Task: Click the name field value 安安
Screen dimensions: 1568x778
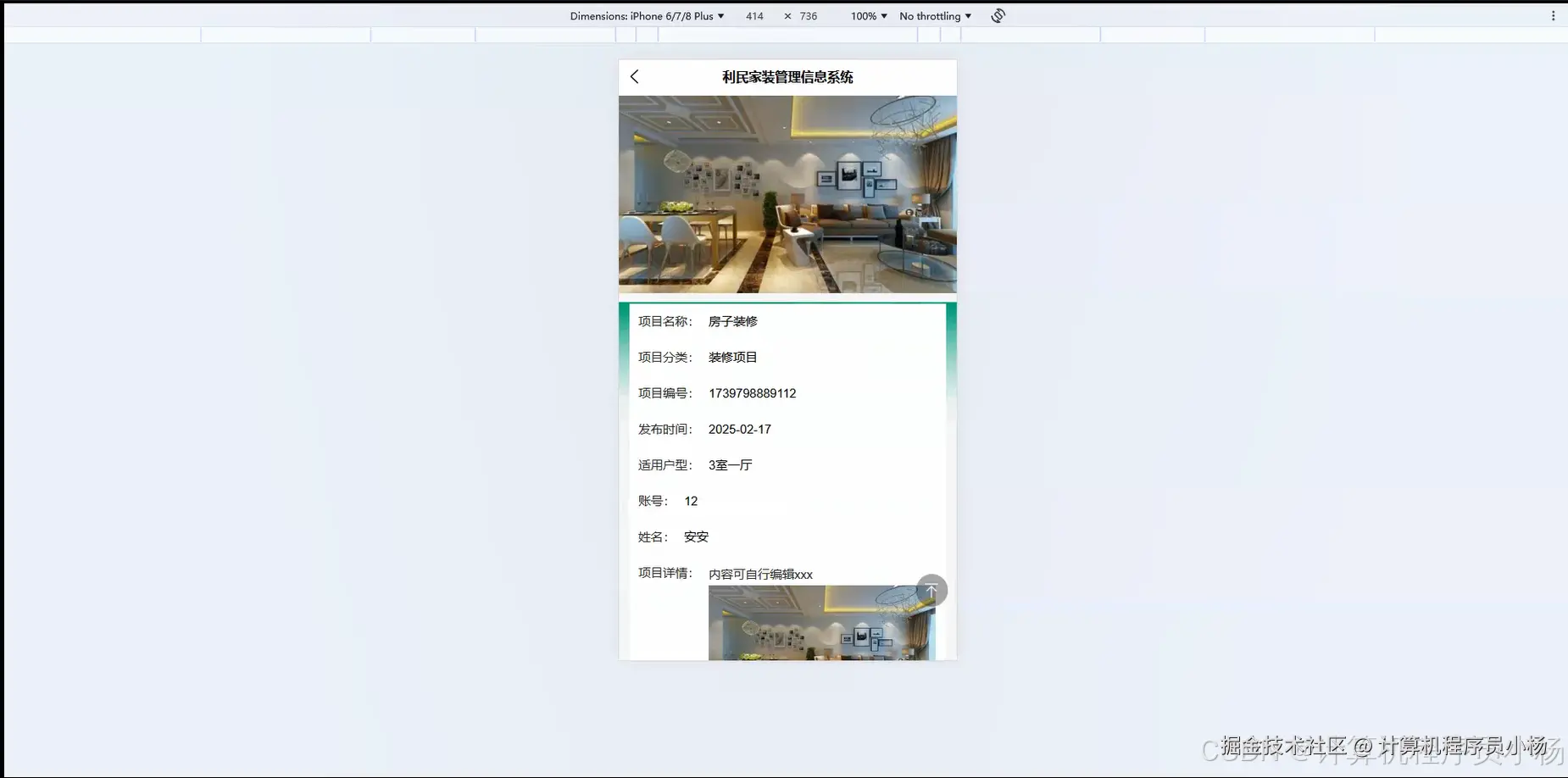Action: pyautogui.click(x=696, y=536)
